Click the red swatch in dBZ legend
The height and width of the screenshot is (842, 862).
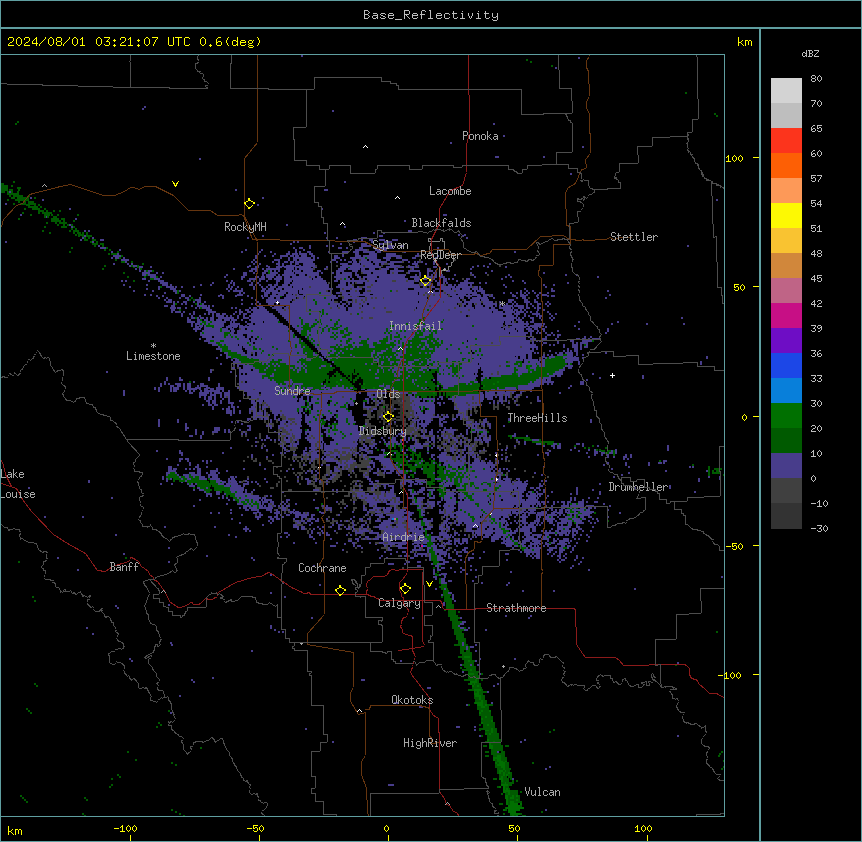786,141
